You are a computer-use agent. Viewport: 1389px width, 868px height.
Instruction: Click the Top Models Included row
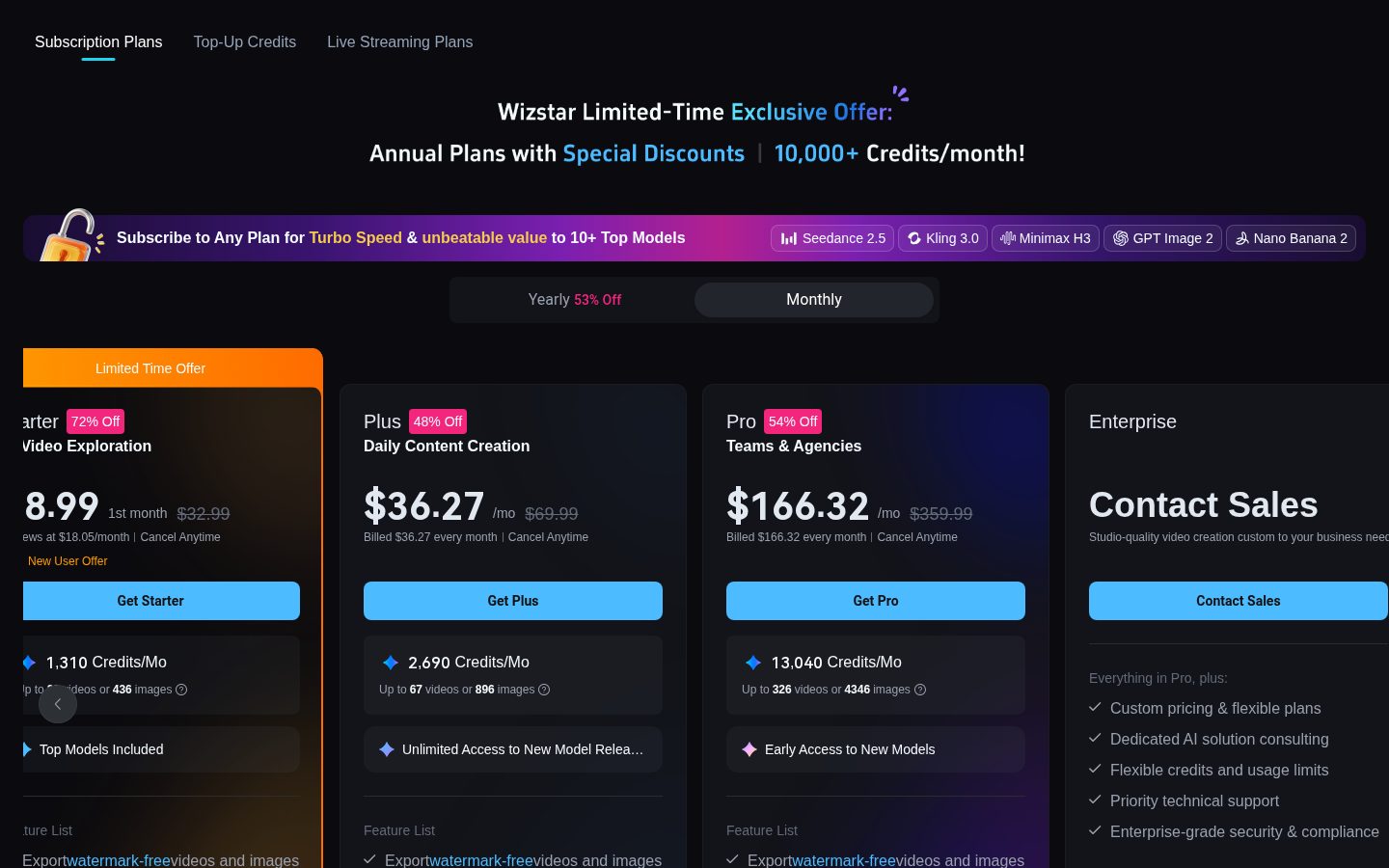pos(161,749)
